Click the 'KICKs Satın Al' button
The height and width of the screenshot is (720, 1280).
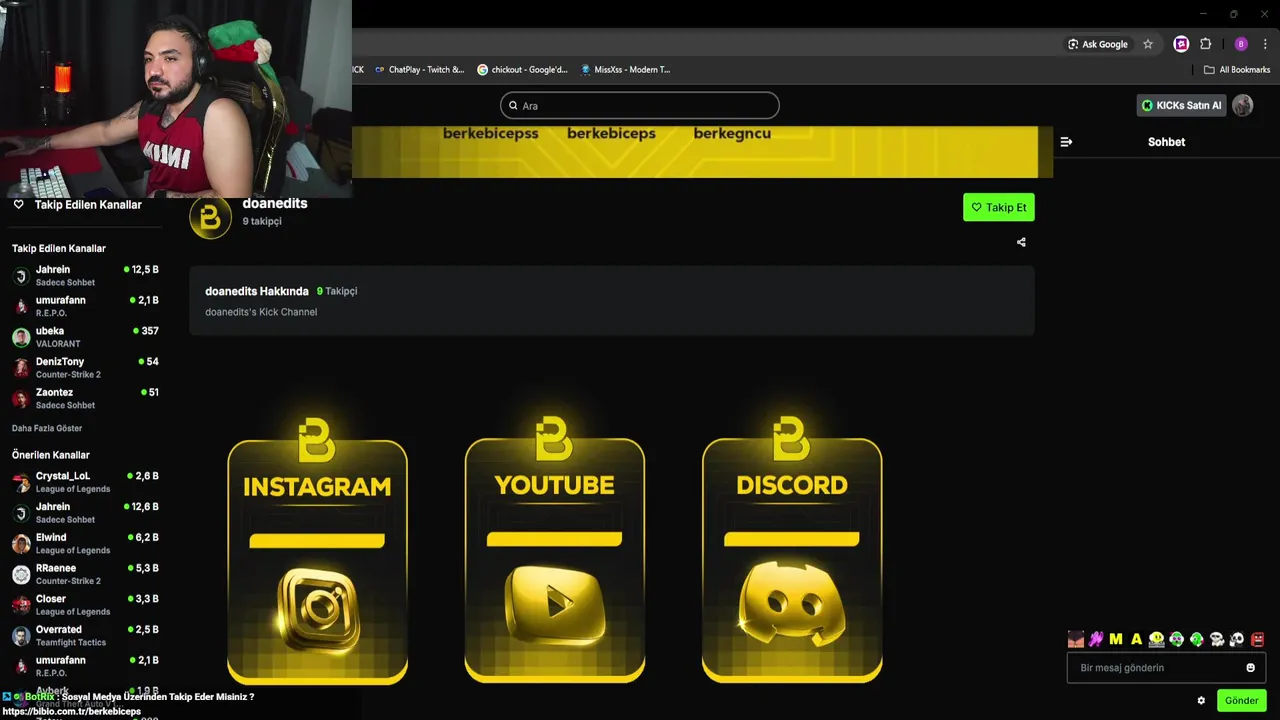click(1182, 105)
